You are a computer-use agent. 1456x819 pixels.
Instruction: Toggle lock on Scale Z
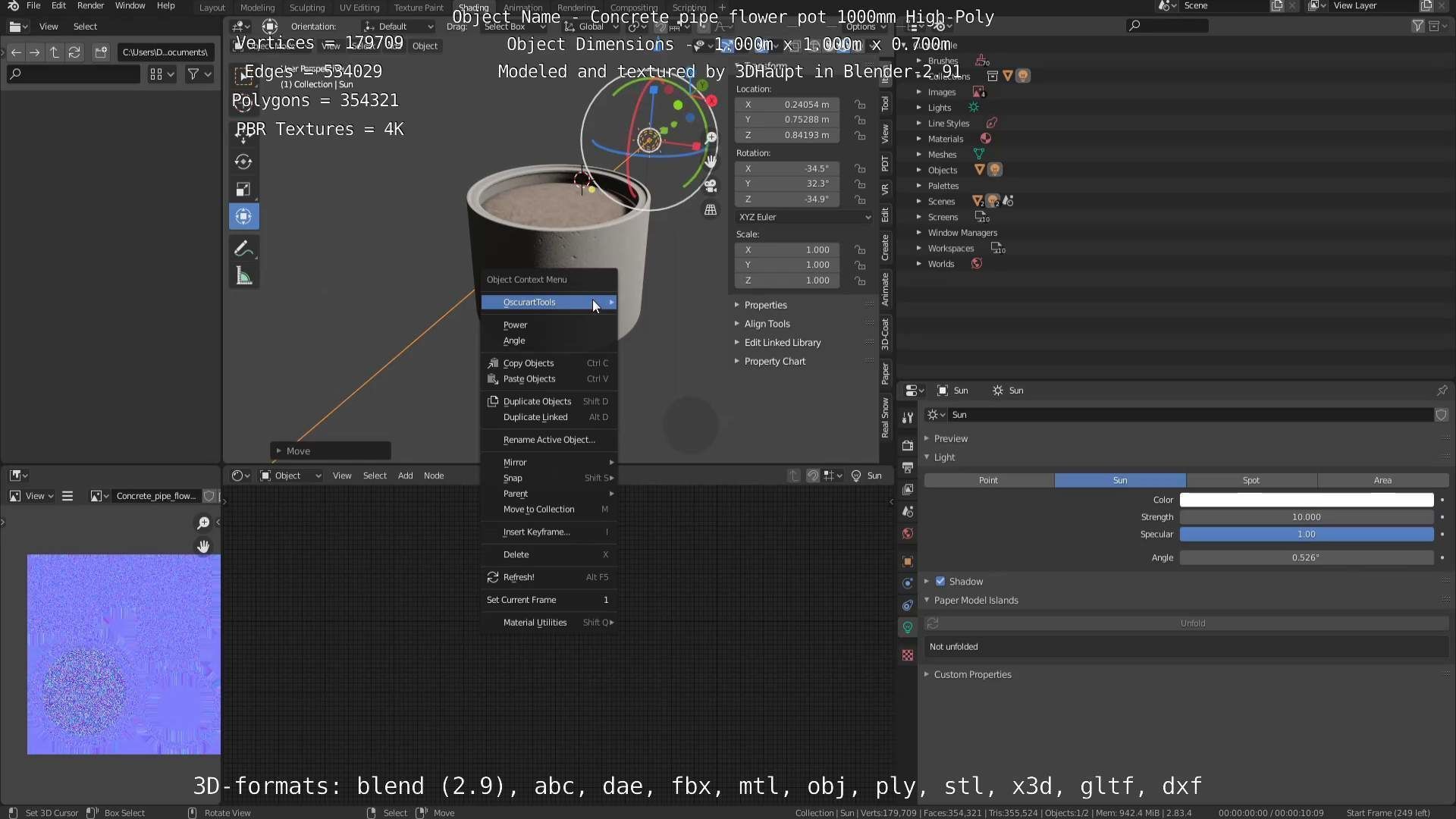click(x=860, y=281)
